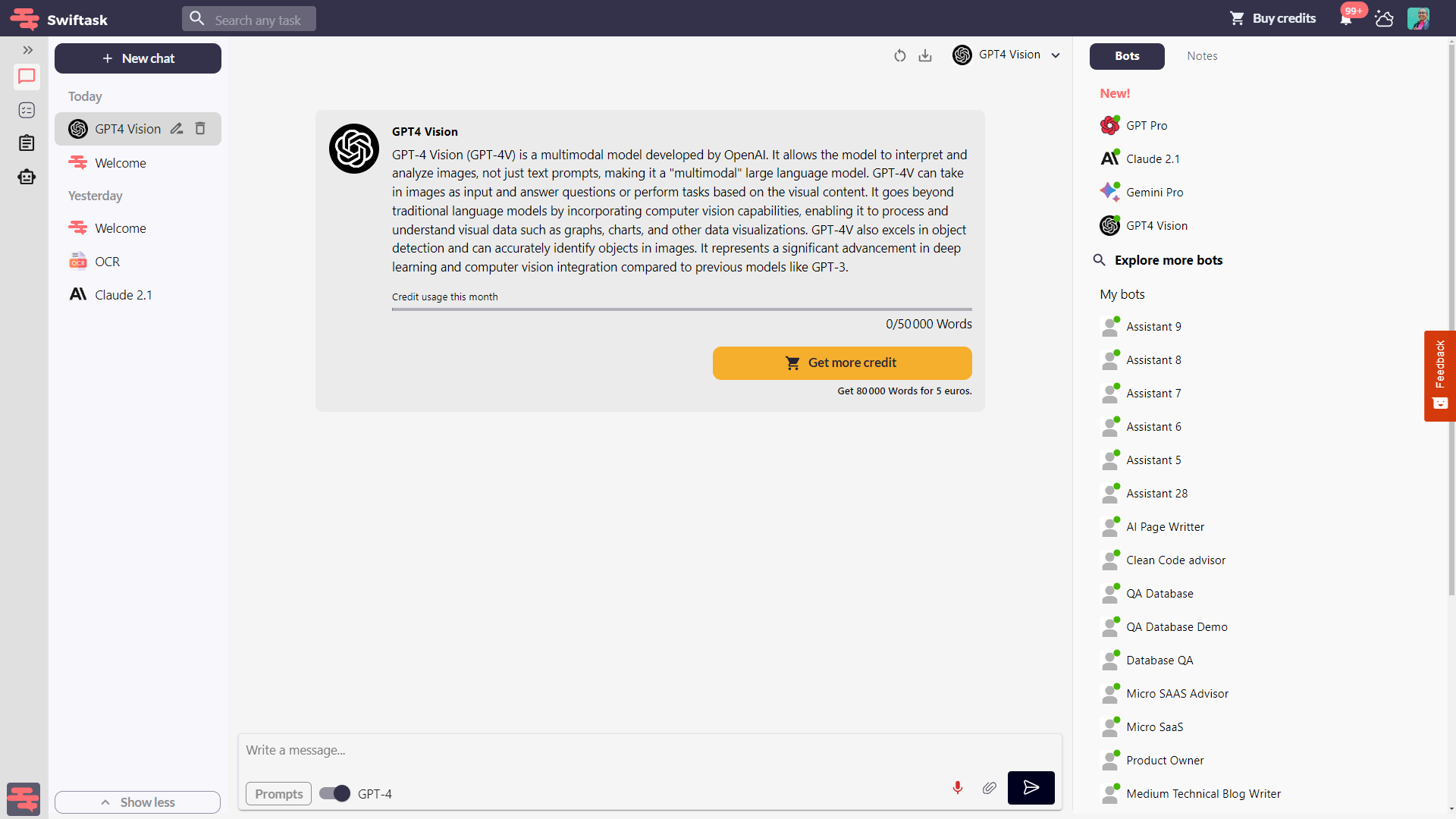Screen dimensions: 1456x819
Task: Click the Get more credit button
Action: (842, 363)
